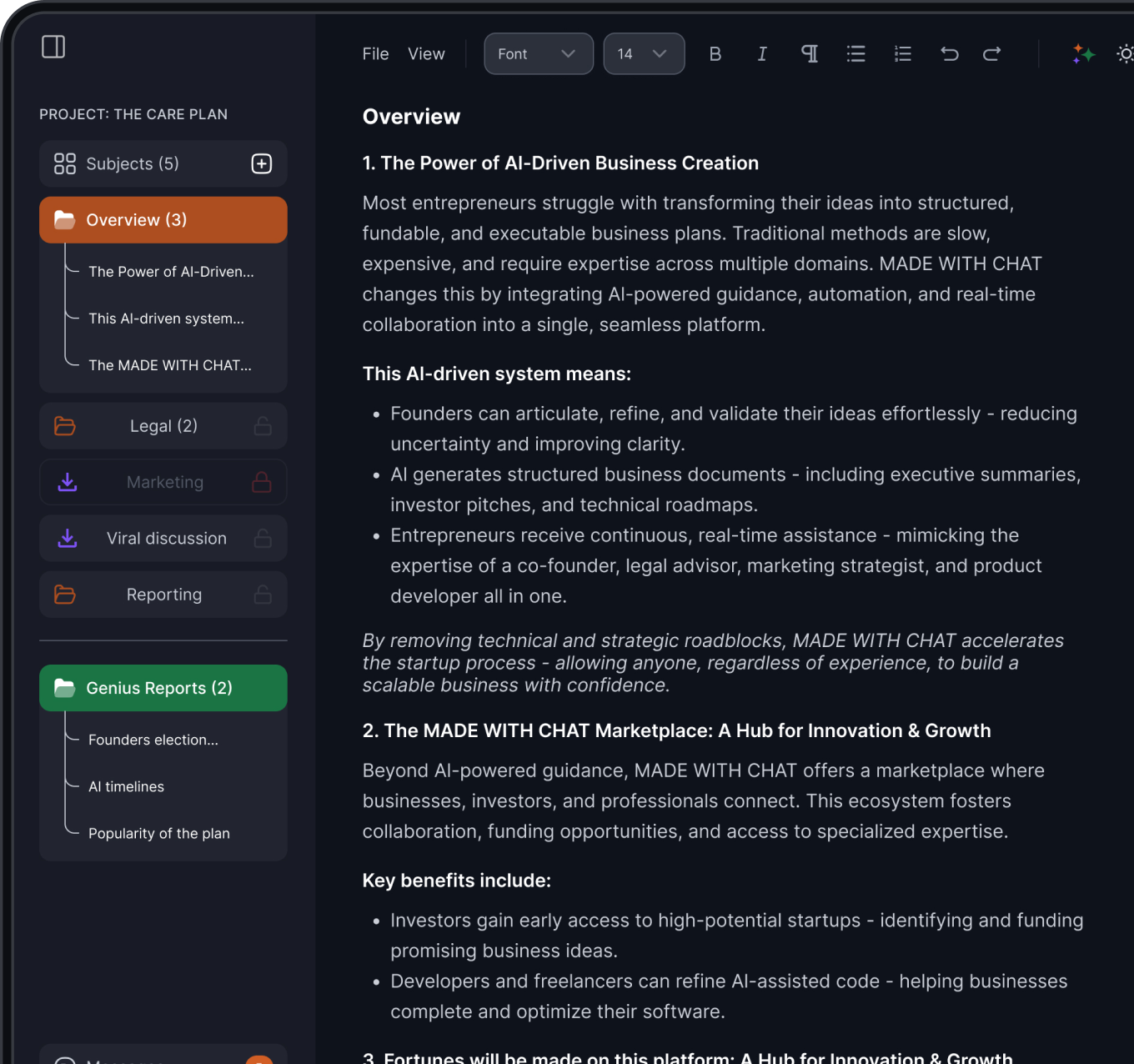This screenshot has width=1134, height=1064.
Task: Undo the last action
Action: pos(949,54)
